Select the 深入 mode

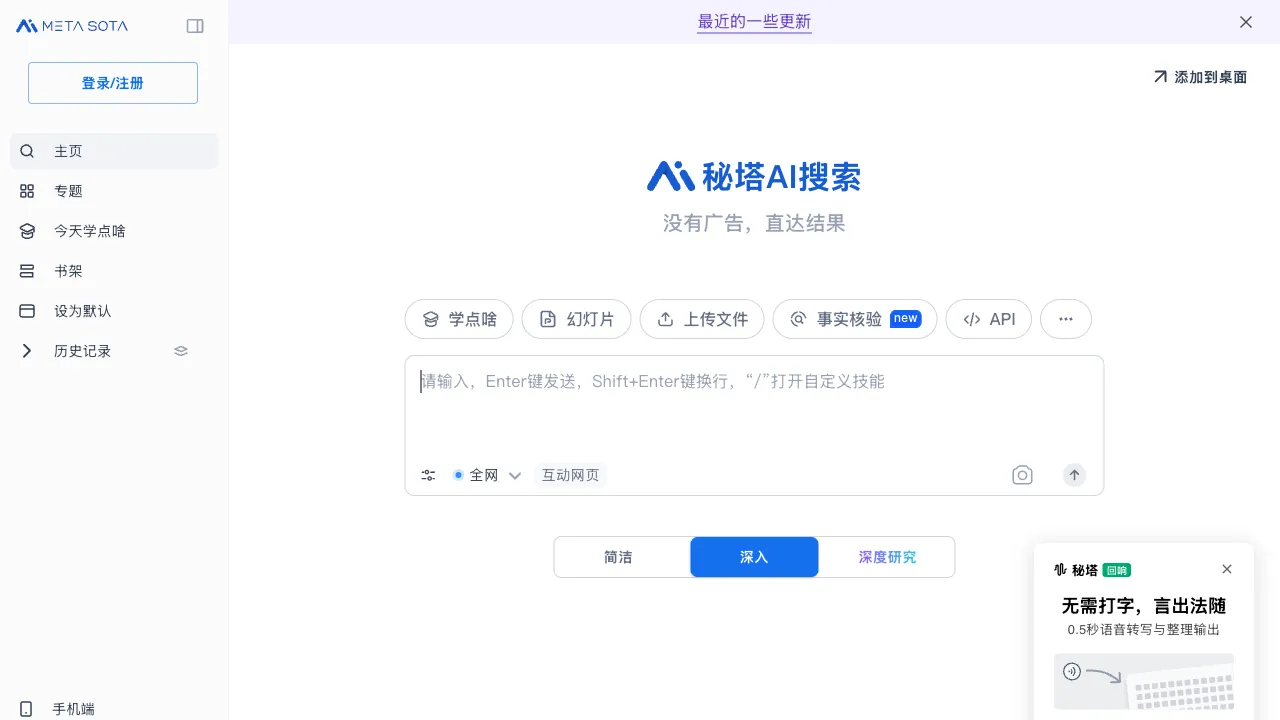point(754,557)
